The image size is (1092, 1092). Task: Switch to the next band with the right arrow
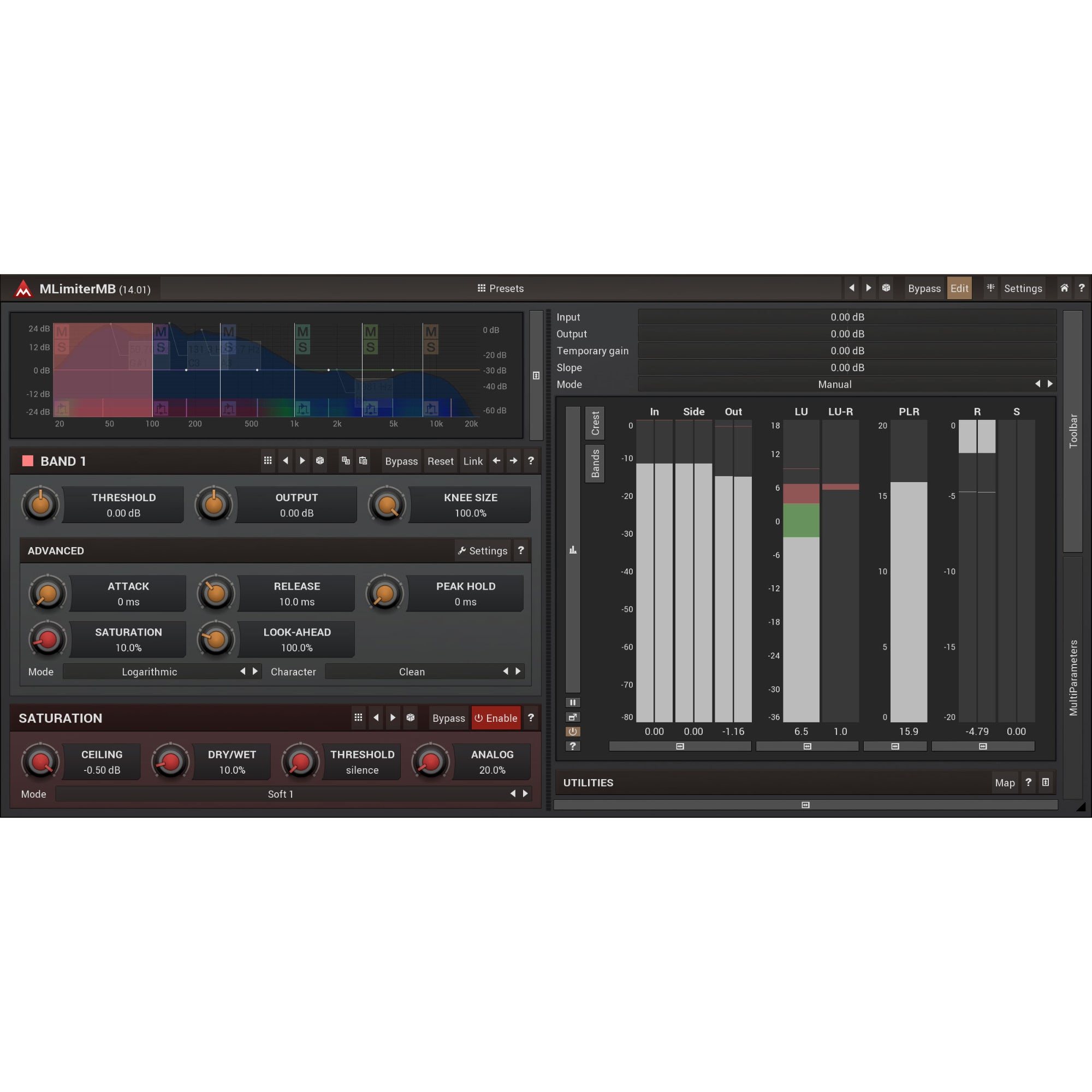click(x=513, y=461)
